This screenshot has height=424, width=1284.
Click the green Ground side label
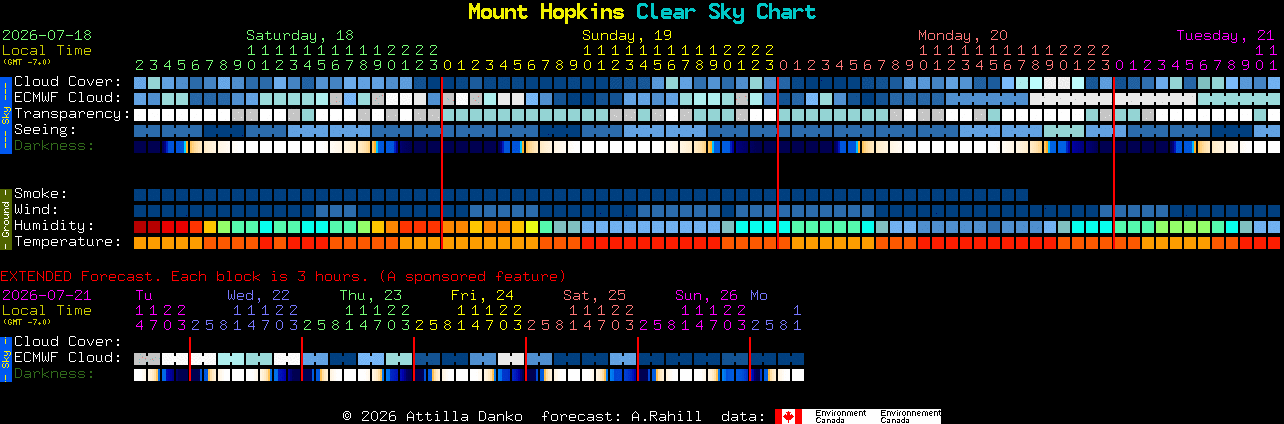[5, 217]
